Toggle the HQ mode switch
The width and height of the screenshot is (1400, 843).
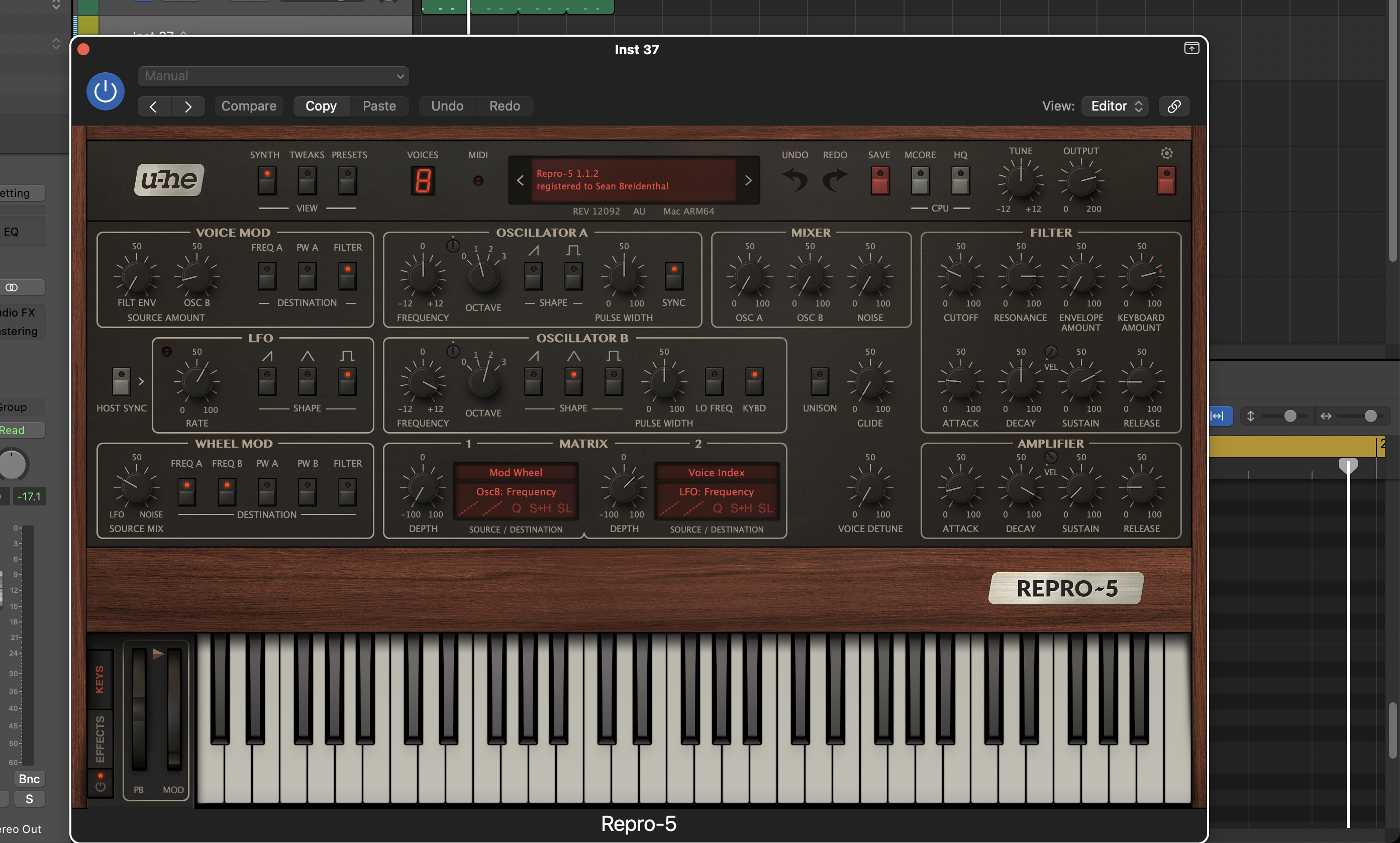tap(960, 181)
